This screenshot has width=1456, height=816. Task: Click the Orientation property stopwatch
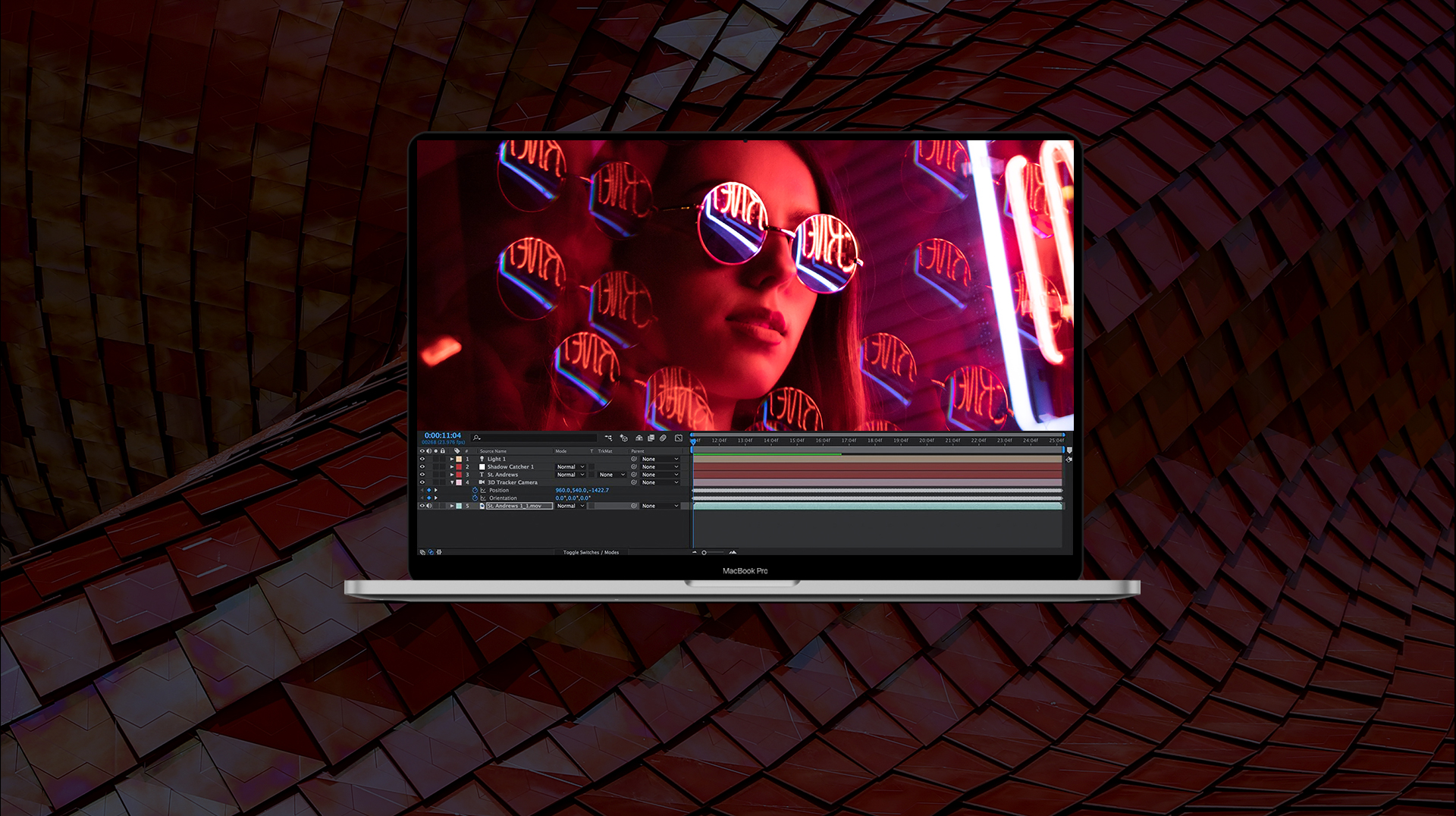(475, 497)
